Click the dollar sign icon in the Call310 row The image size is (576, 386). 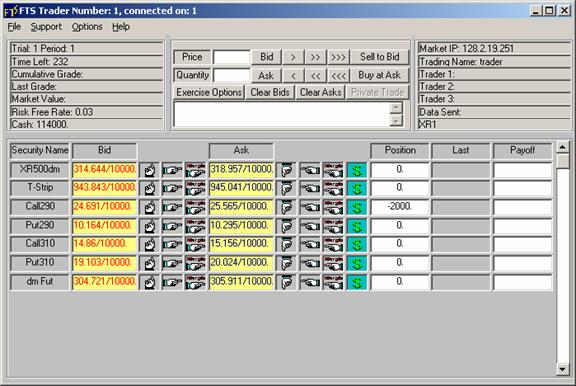(357, 245)
